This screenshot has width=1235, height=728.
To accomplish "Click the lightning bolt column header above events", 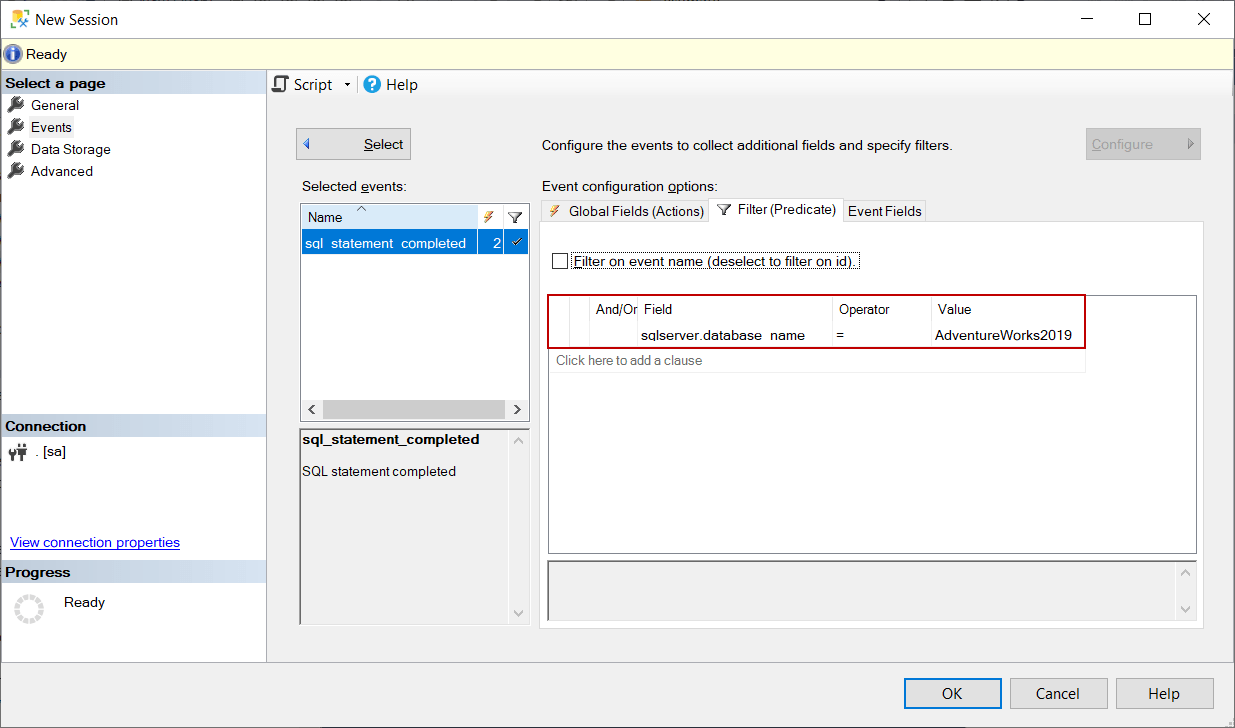I will click(489, 216).
